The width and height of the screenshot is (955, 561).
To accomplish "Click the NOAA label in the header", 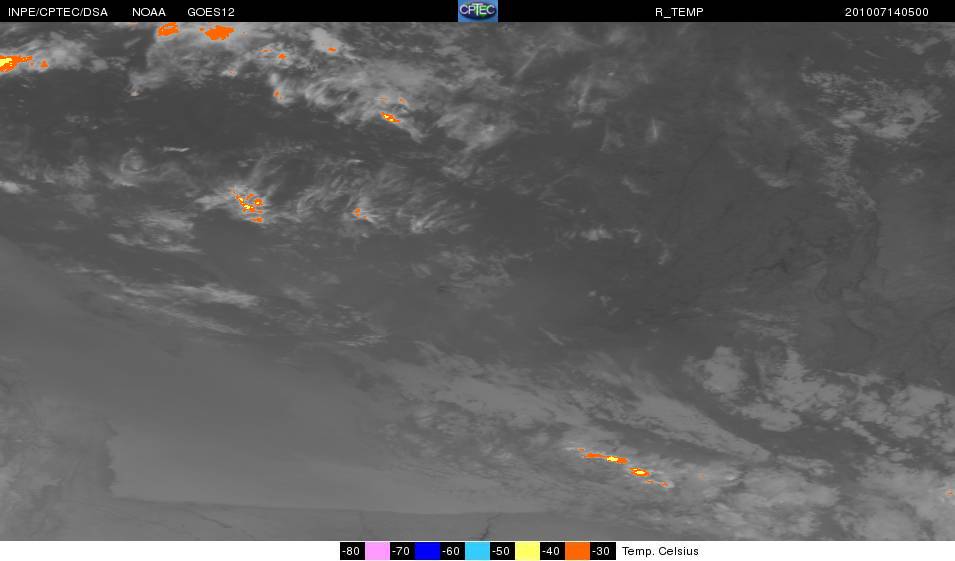I will (x=149, y=12).
